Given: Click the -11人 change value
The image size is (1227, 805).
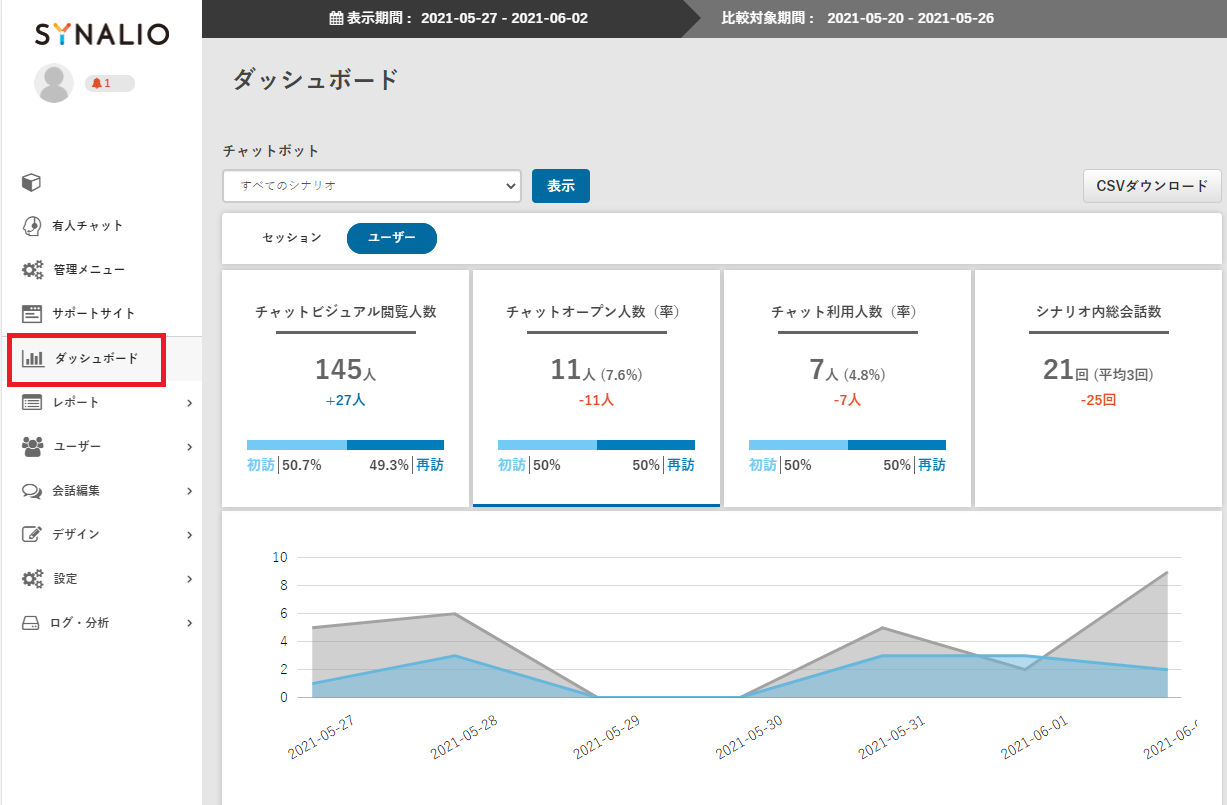Looking at the screenshot, I should [x=596, y=400].
